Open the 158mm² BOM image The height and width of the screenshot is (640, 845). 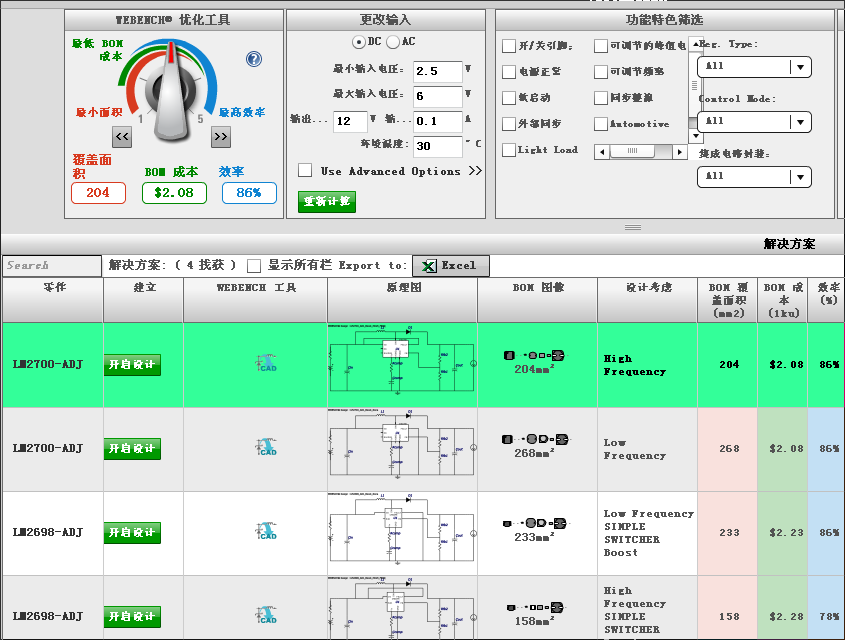click(x=535, y=614)
